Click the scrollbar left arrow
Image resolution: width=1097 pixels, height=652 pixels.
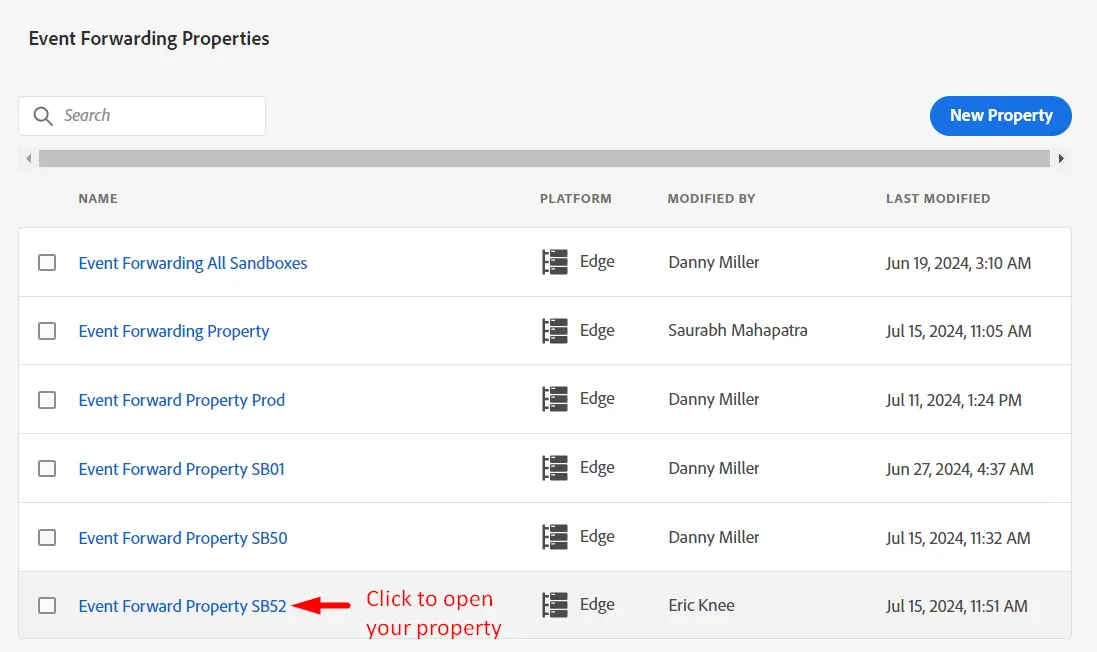pyautogui.click(x=29, y=159)
